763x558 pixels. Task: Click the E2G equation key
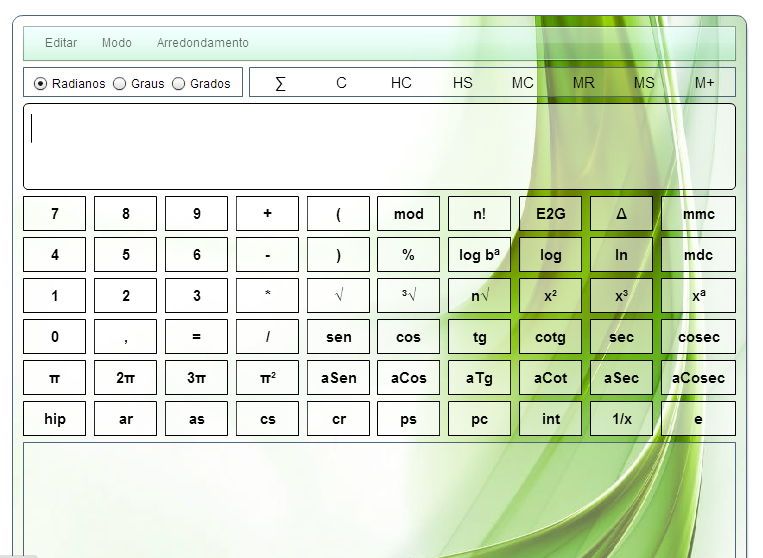click(550, 214)
